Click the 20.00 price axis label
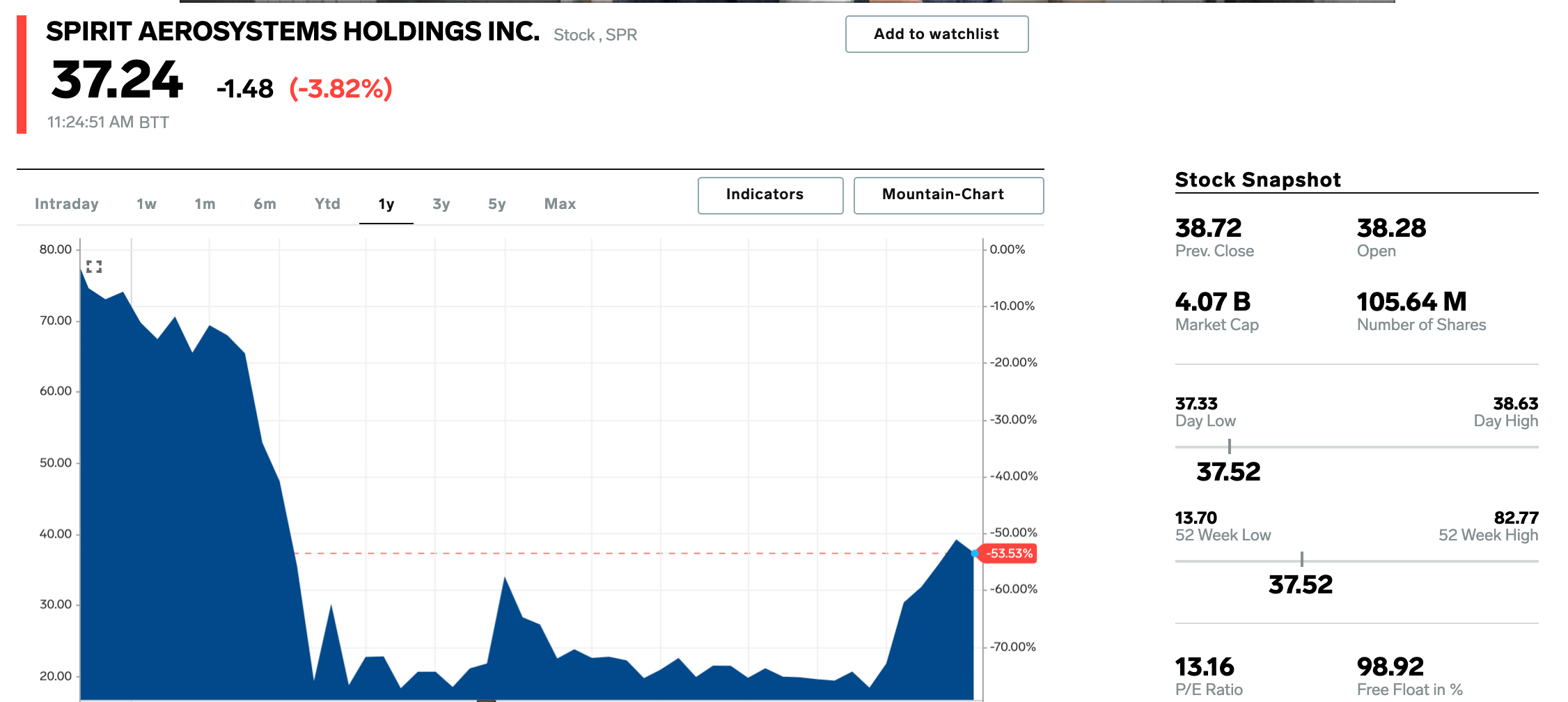Screen dimensions: 1568x702 [x=56, y=676]
